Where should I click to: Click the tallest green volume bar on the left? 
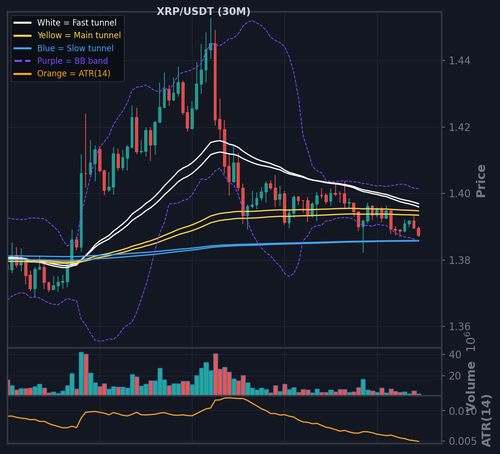pos(81,373)
